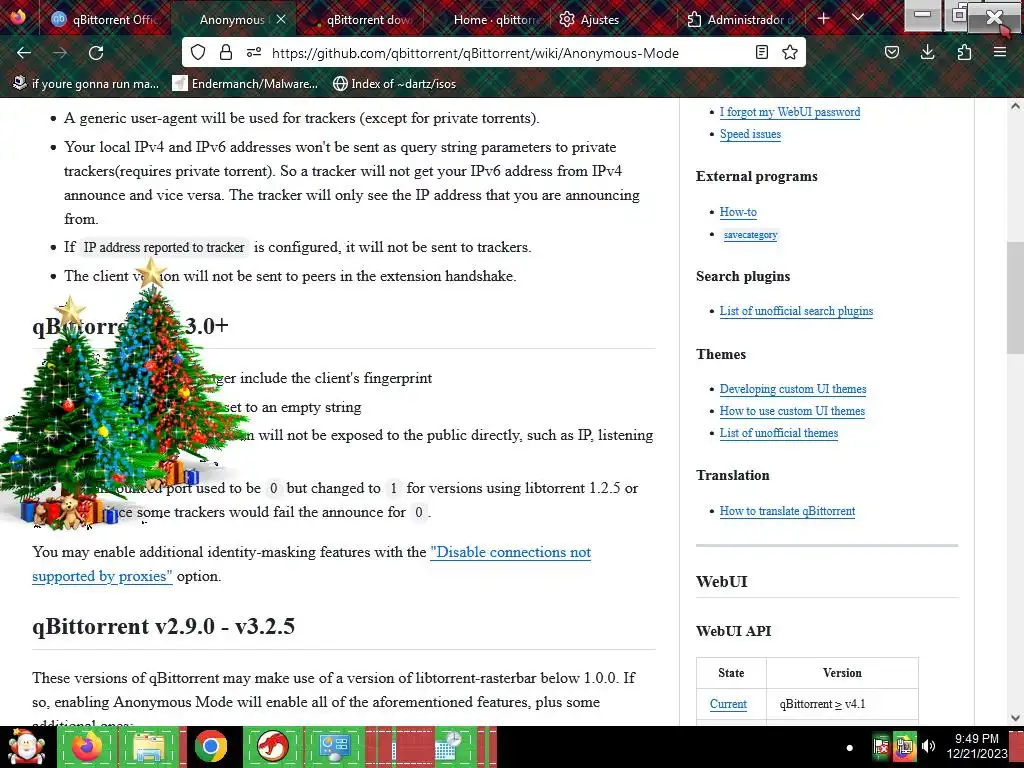Viewport: 1024px width, 768px height.
Task: Switch to qBittorrent downloads tab
Action: tap(359, 20)
